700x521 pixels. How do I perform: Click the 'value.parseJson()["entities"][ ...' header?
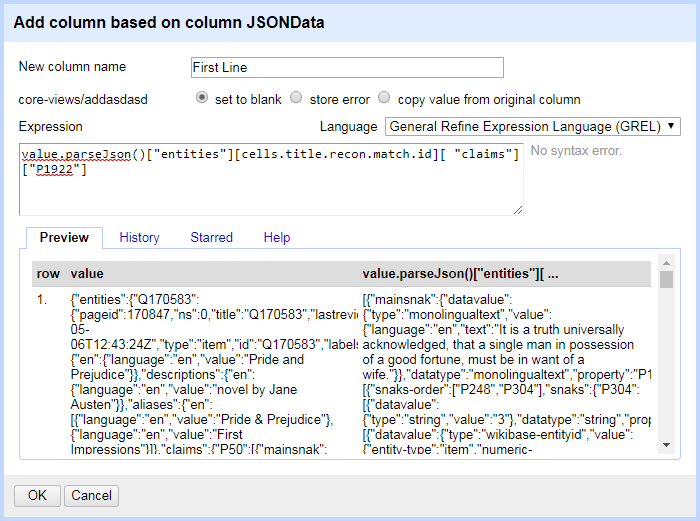click(460, 274)
